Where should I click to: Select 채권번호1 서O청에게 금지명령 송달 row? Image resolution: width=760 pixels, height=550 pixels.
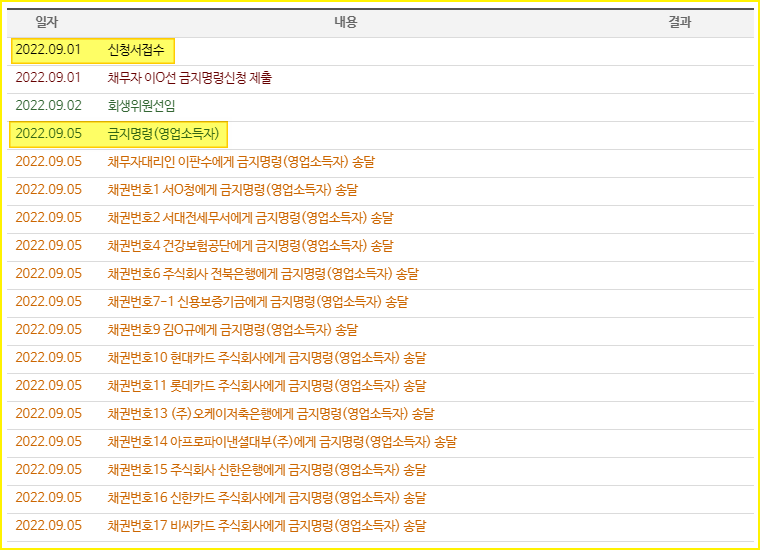tap(232, 190)
